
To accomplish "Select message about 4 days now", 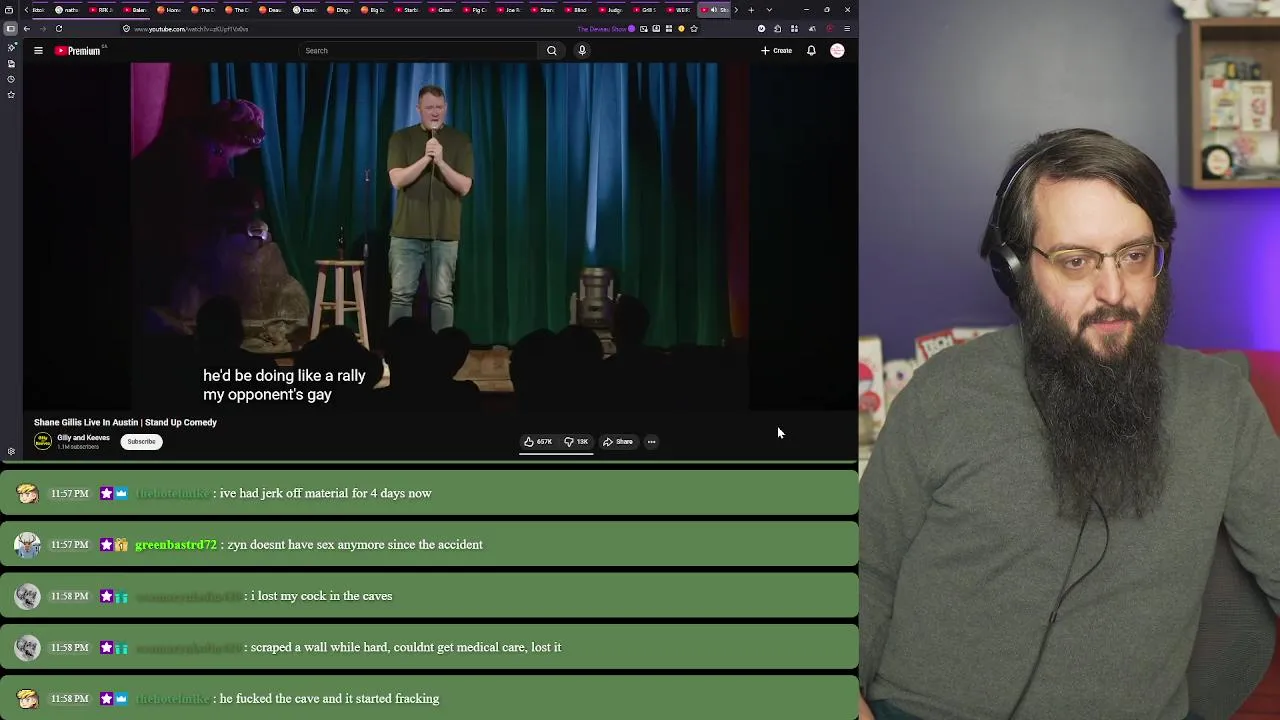I will 325,493.
